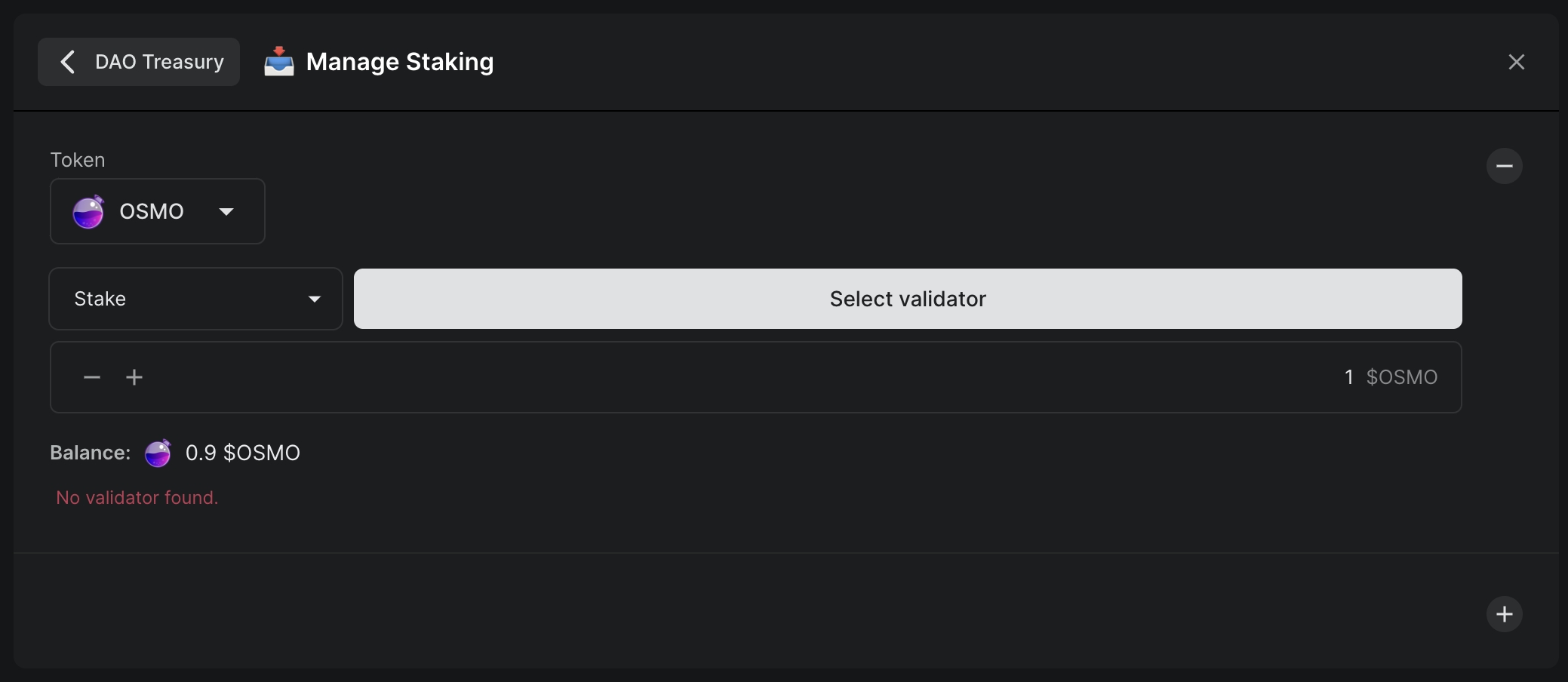Click the 0.9 $OSMO balance value

coord(243,453)
